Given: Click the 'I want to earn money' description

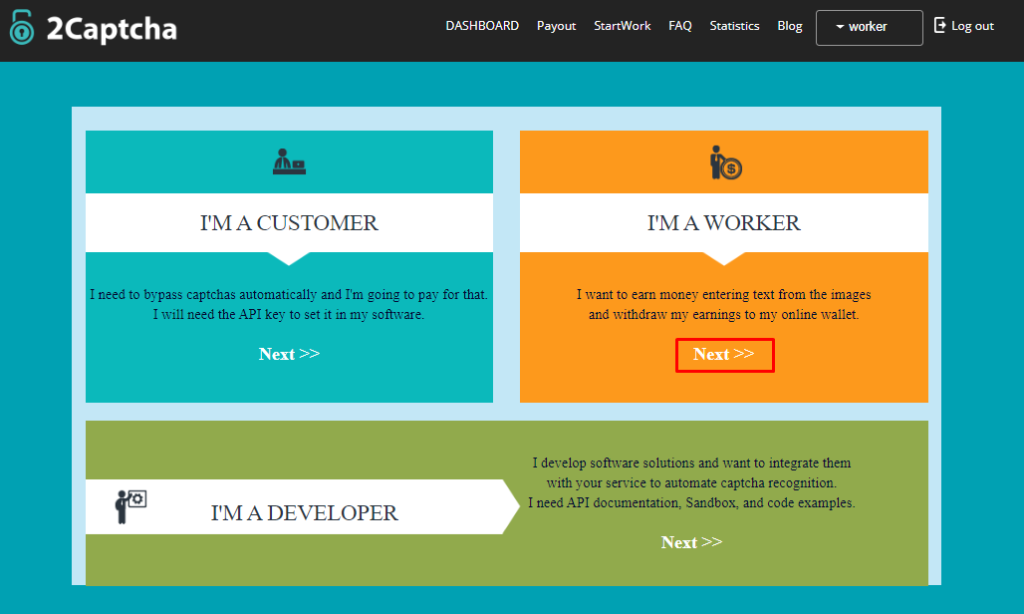Looking at the screenshot, I should (x=724, y=304).
